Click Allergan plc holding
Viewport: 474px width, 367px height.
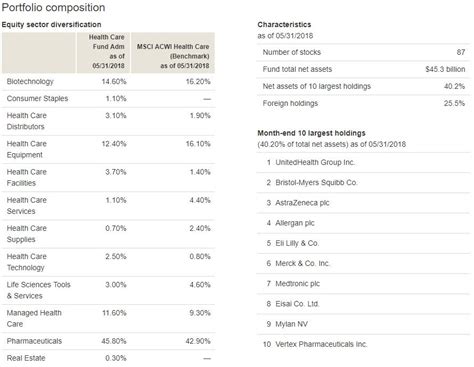pos(295,223)
